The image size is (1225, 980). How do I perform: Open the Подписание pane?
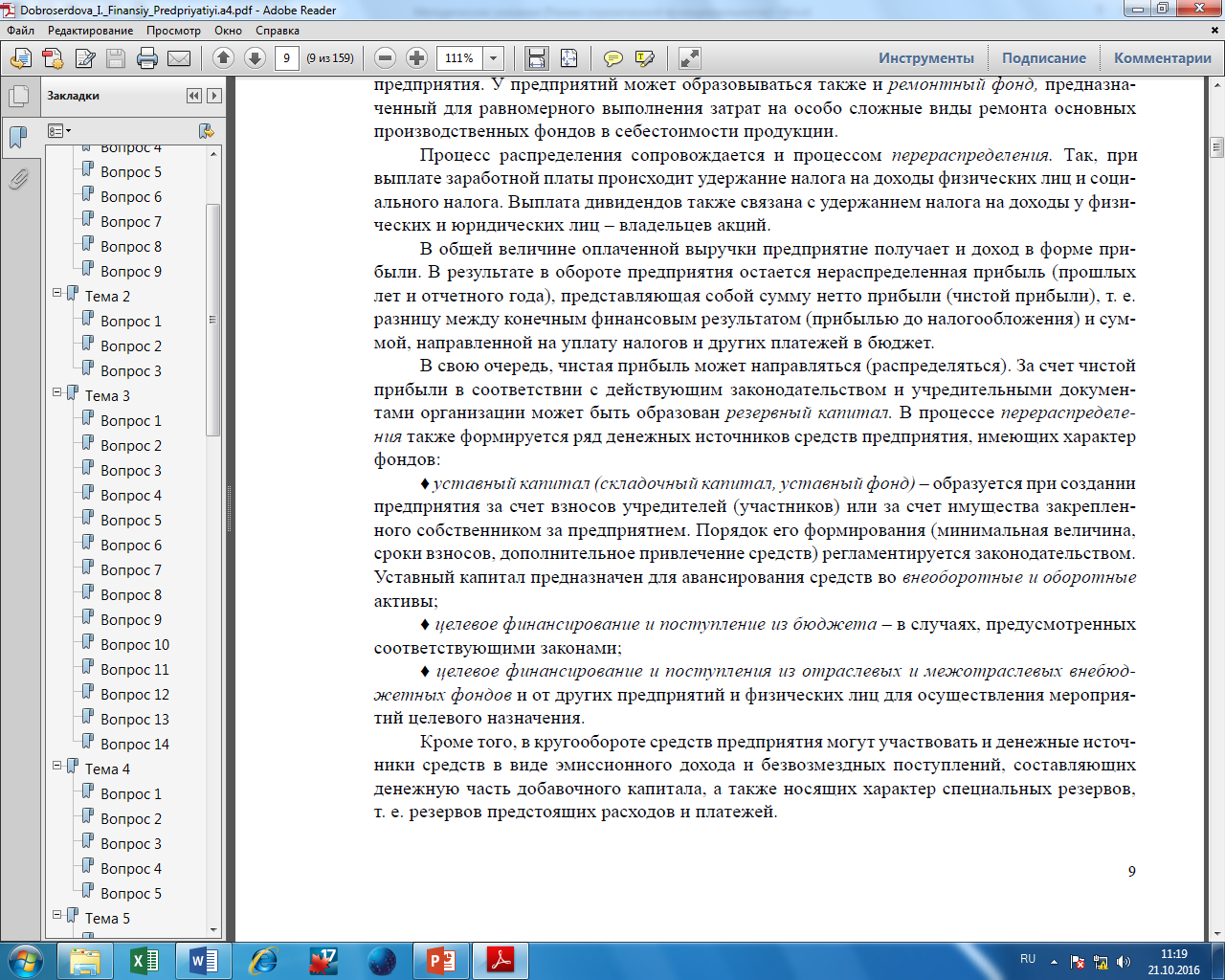pyautogui.click(x=1044, y=58)
